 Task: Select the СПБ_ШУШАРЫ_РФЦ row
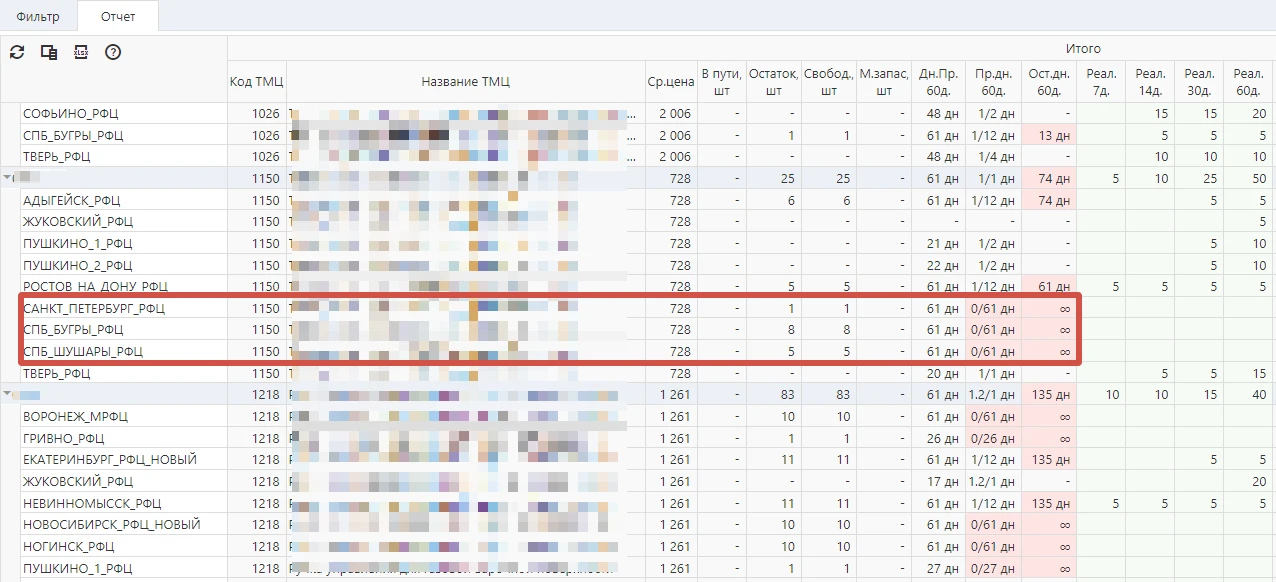[83, 351]
